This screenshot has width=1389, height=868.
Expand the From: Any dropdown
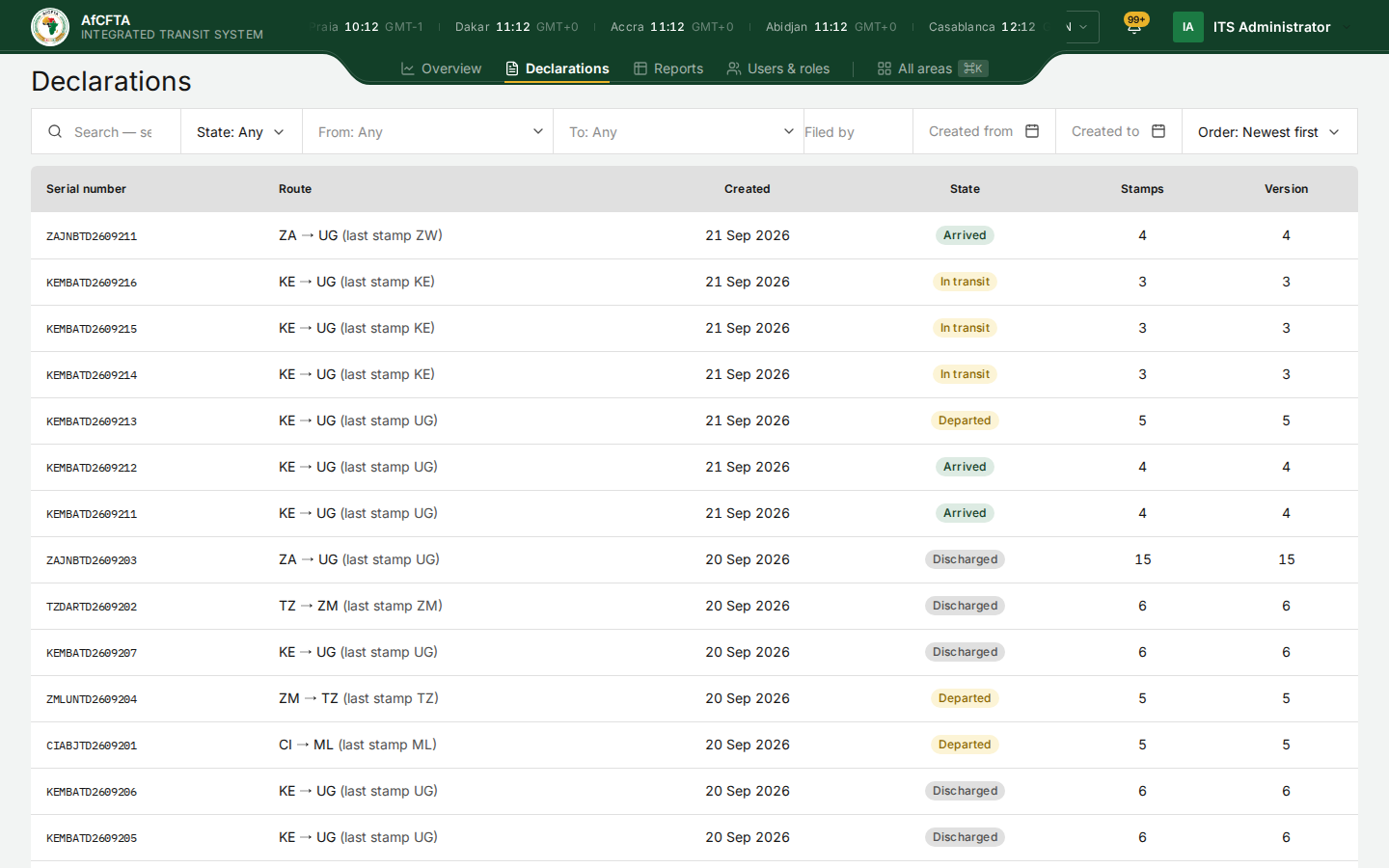click(427, 131)
